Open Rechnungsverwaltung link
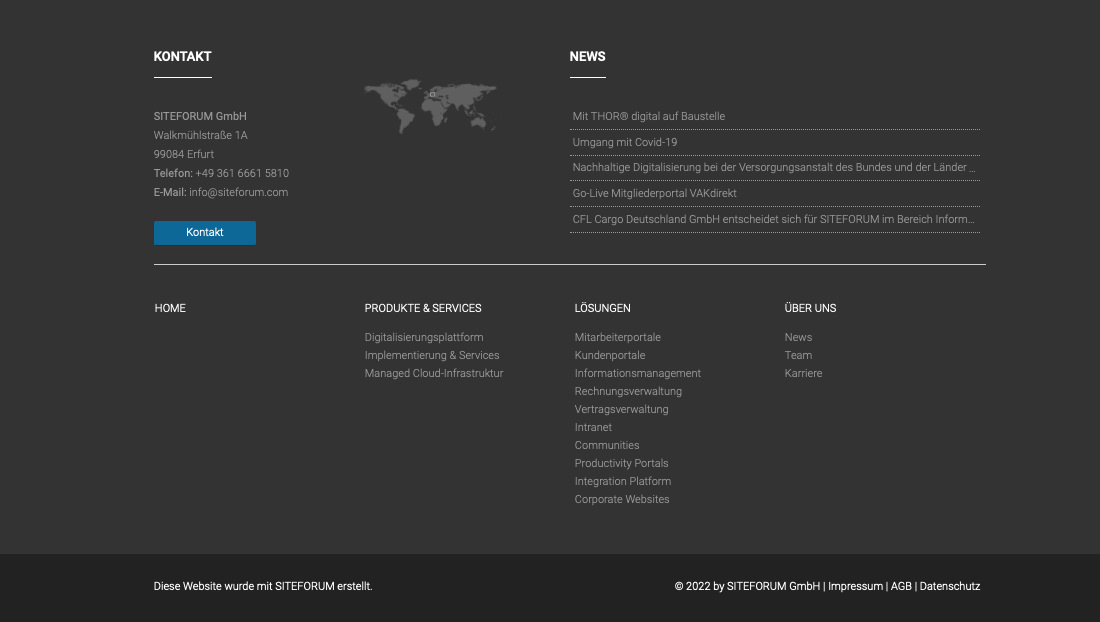The image size is (1100, 622). 628,391
